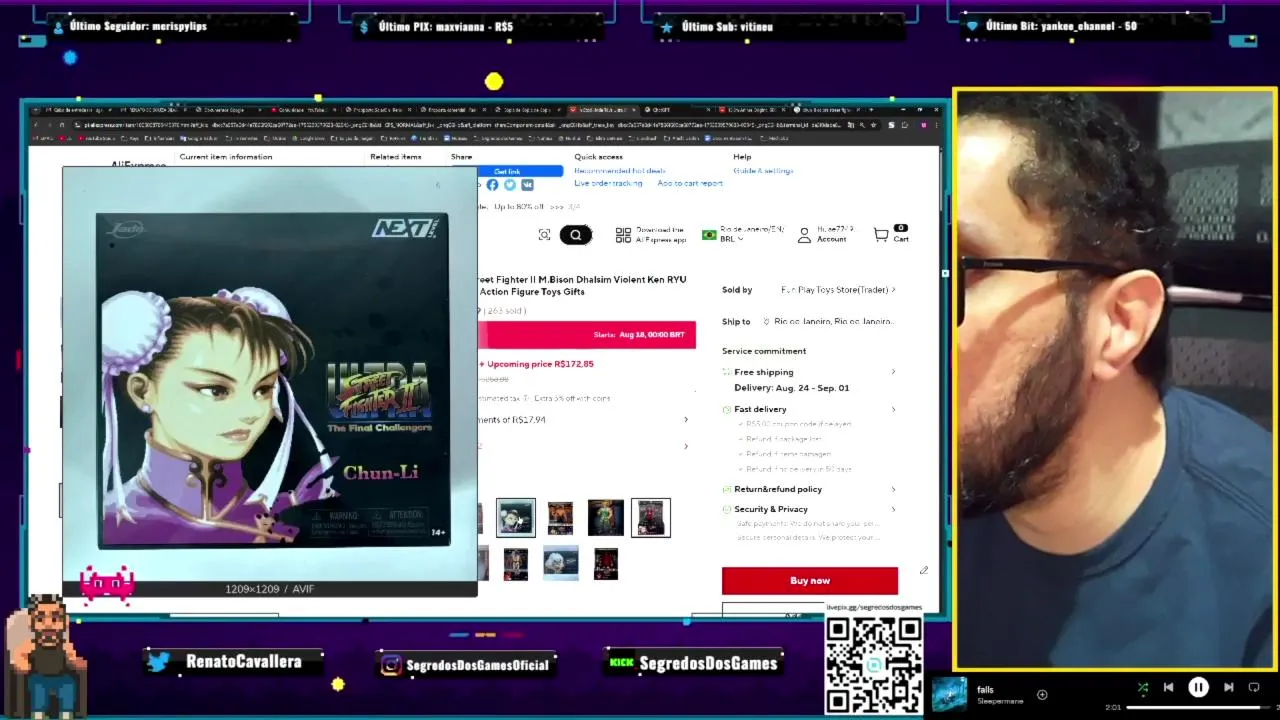Open Live order tracking link
This screenshot has height=720, width=1280.
pos(608,184)
